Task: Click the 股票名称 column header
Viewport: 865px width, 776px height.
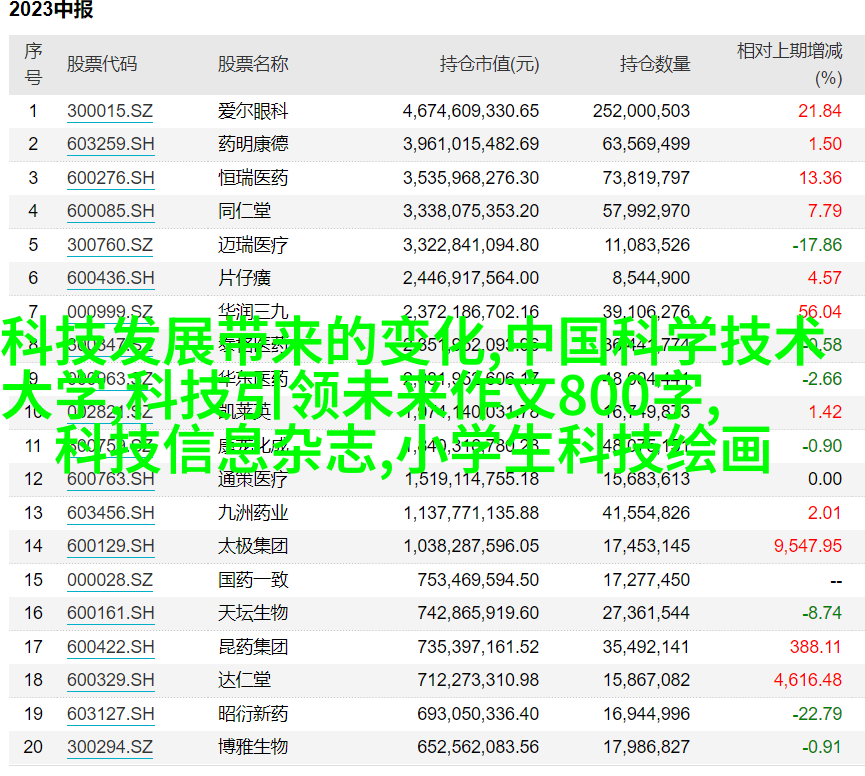Action: pos(253,65)
